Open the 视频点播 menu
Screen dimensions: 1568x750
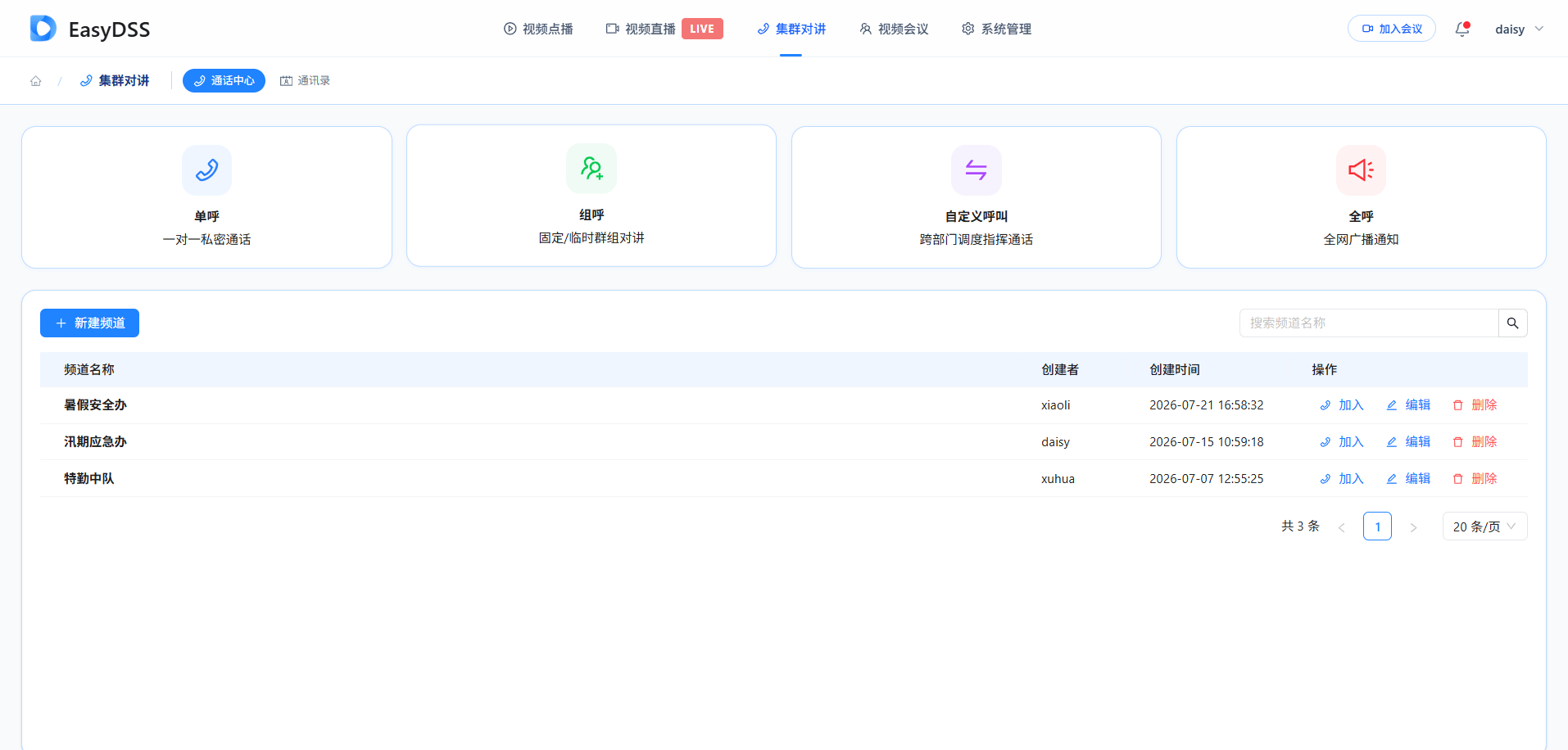(x=538, y=29)
